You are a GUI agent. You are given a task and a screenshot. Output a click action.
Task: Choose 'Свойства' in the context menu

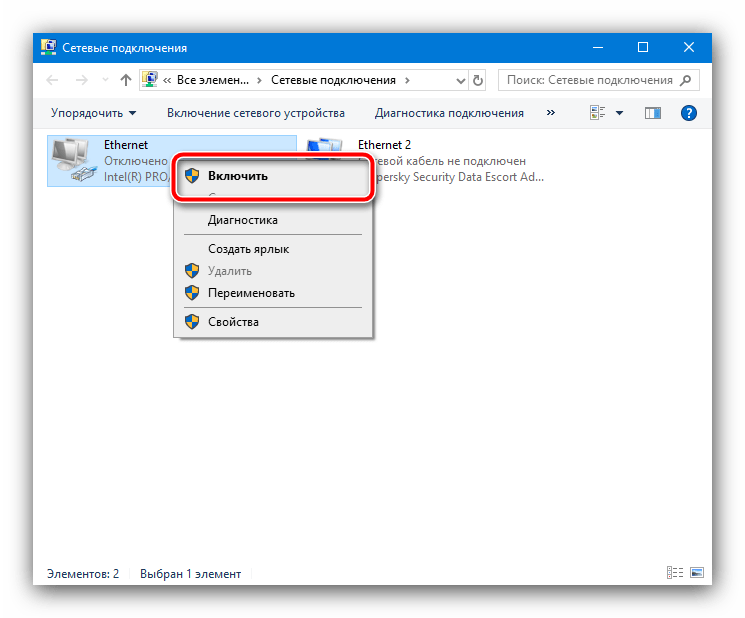[x=273, y=322]
